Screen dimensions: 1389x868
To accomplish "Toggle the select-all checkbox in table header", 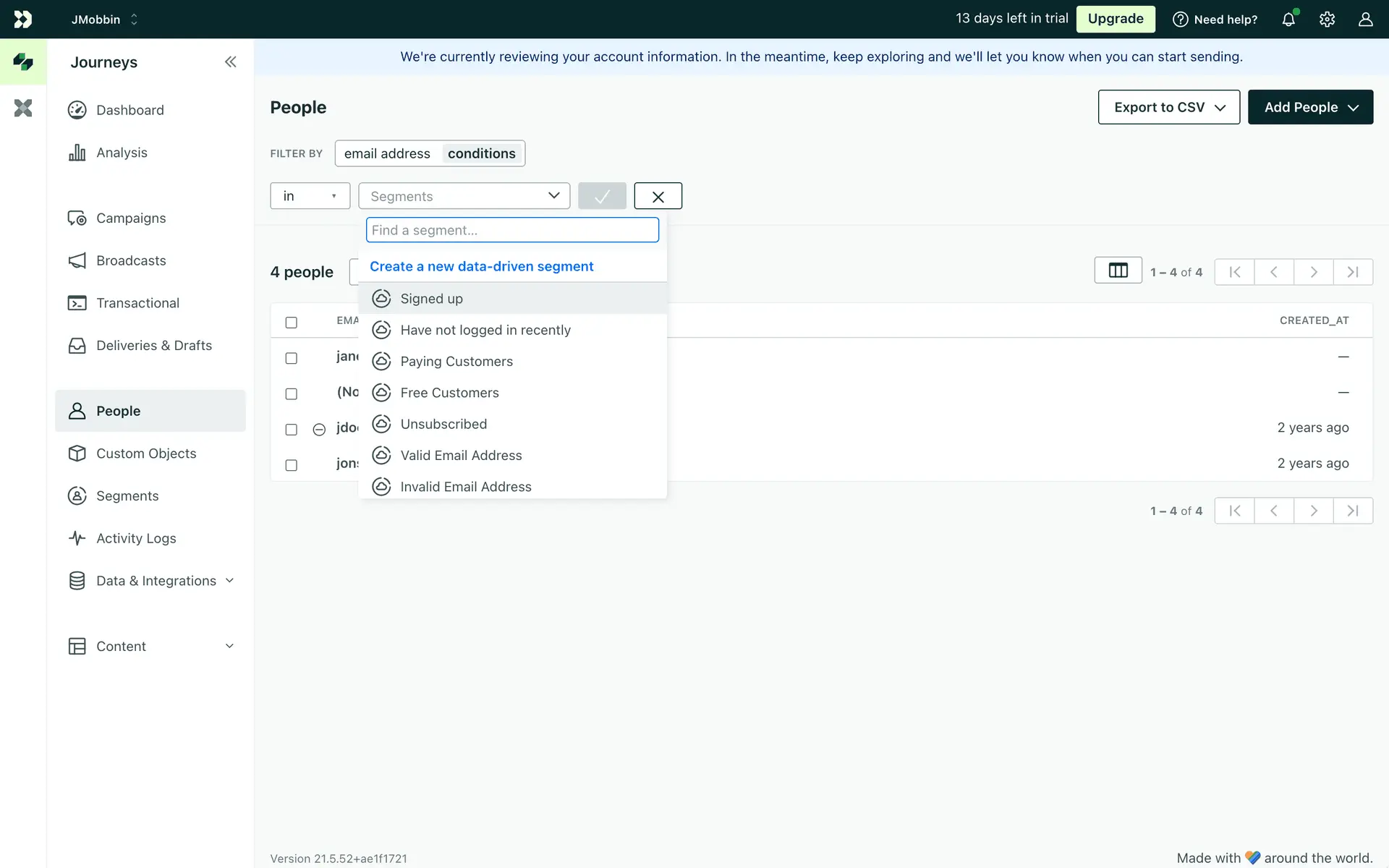I will click(x=291, y=323).
